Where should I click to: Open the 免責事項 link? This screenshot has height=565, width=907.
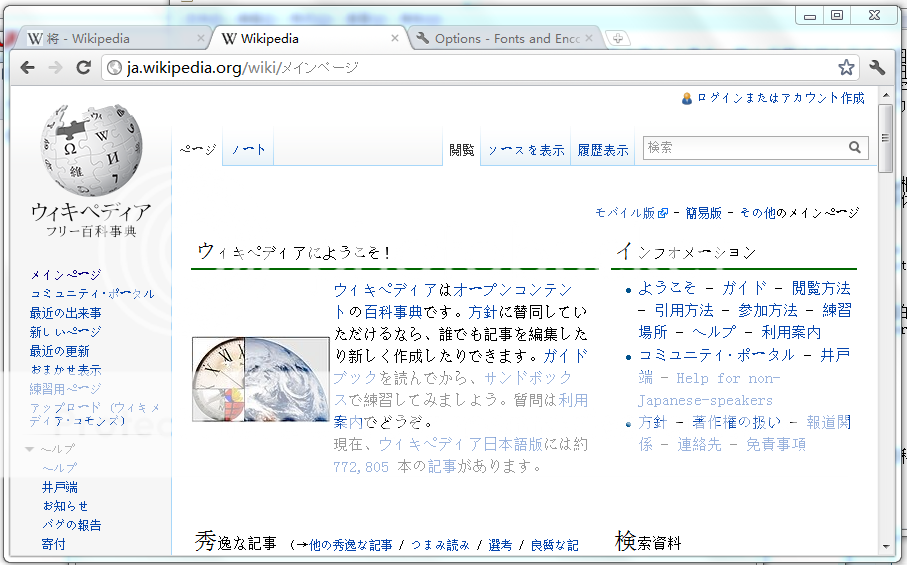click(x=776, y=444)
